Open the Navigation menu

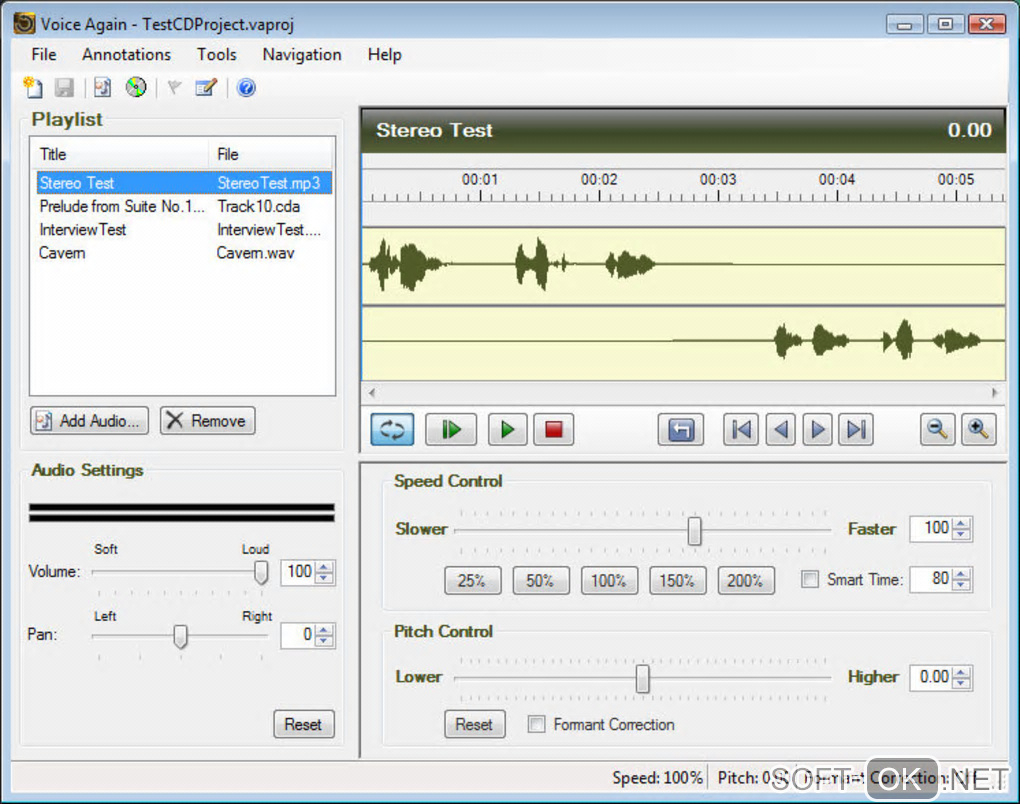click(301, 54)
